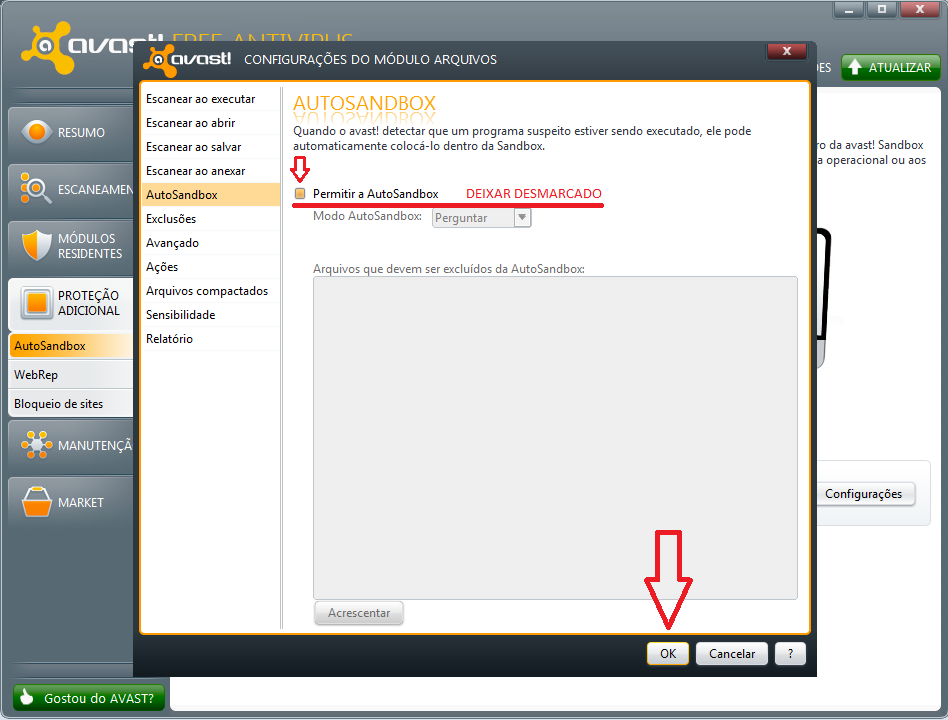948x720 pixels.
Task: Open the Exclusões settings page
Action: (210, 219)
